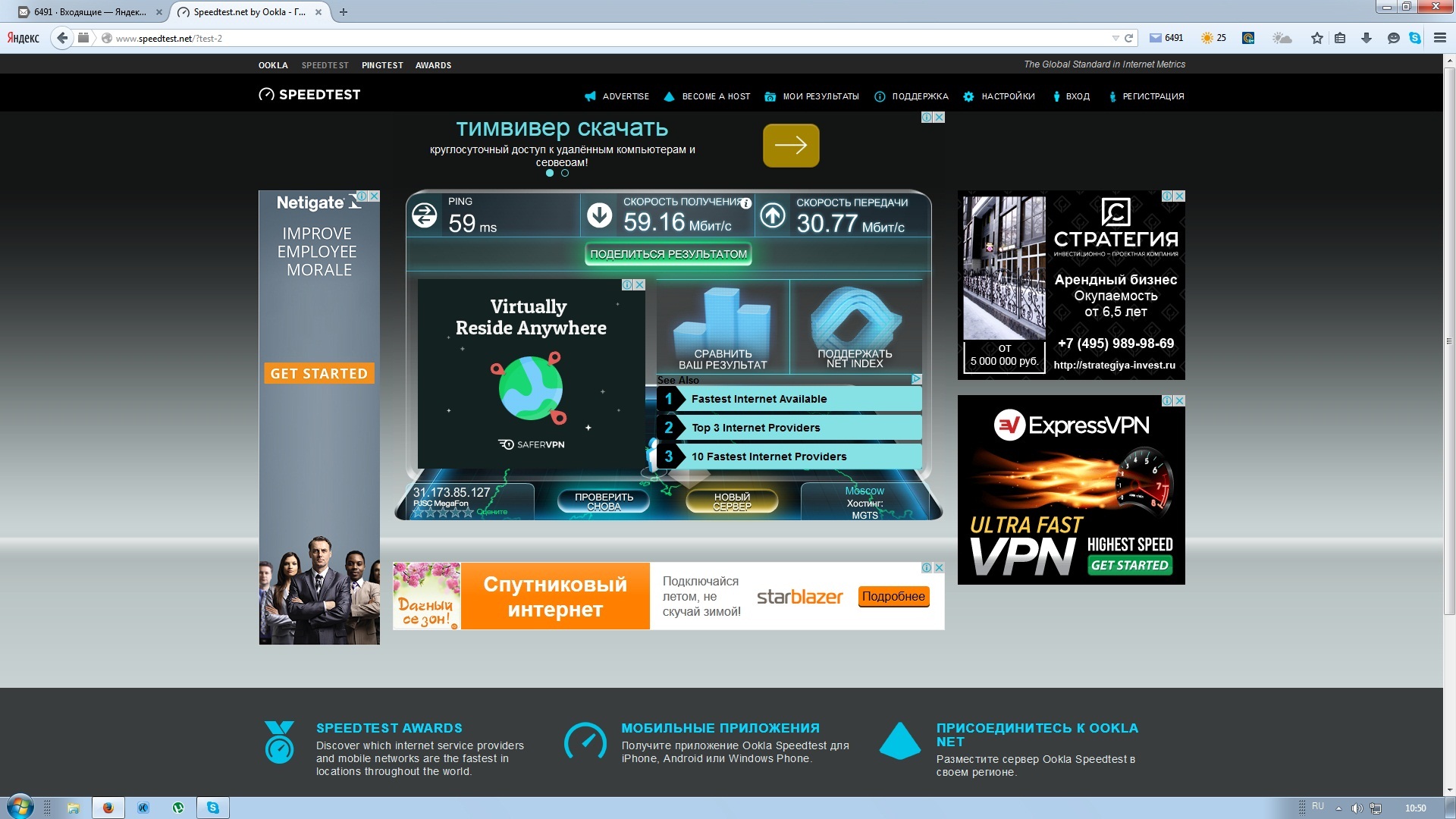Reload the page with refresh icon
The image size is (1456, 819).
1128,38
